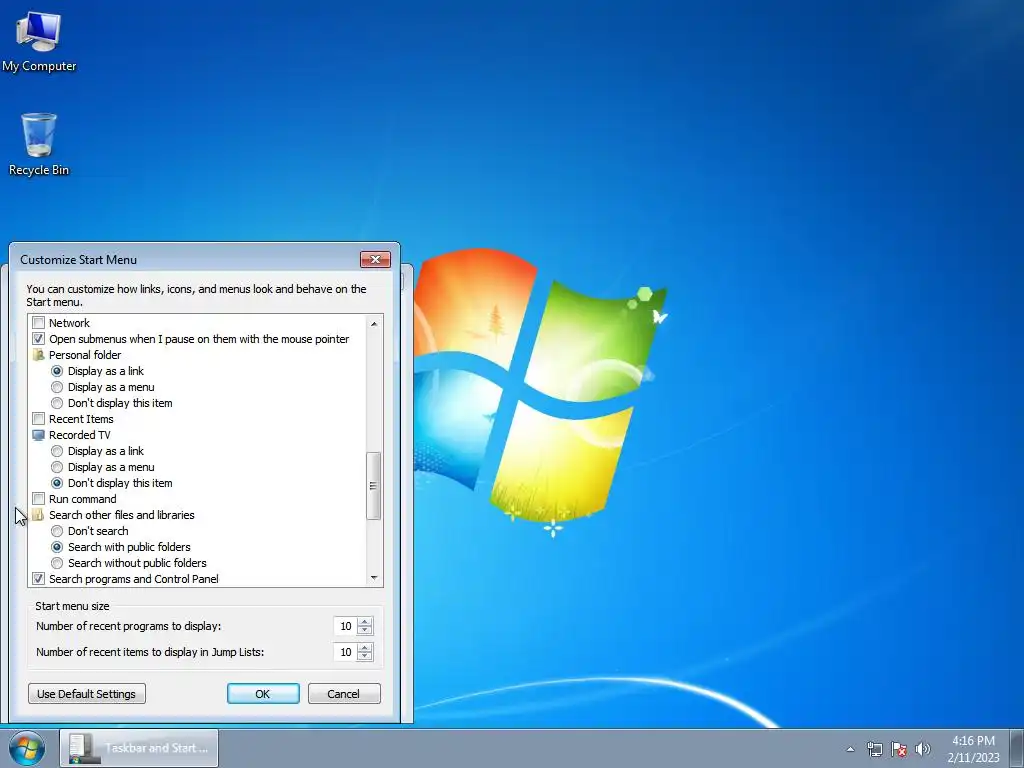Click the Personal folder icon in list
The height and width of the screenshot is (768, 1024).
coord(39,355)
